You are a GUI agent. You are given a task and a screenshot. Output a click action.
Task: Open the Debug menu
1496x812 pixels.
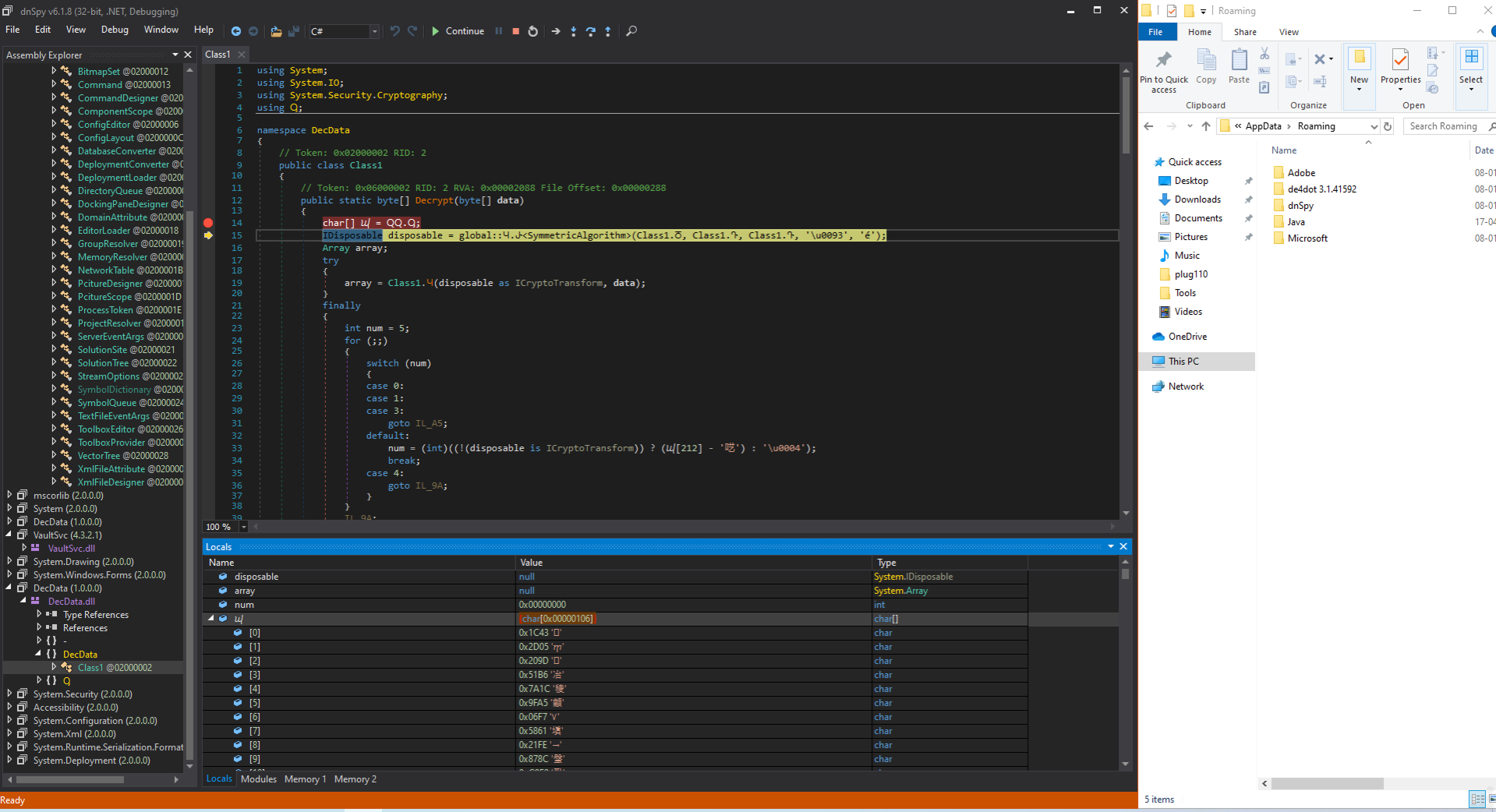click(x=115, y=30)
